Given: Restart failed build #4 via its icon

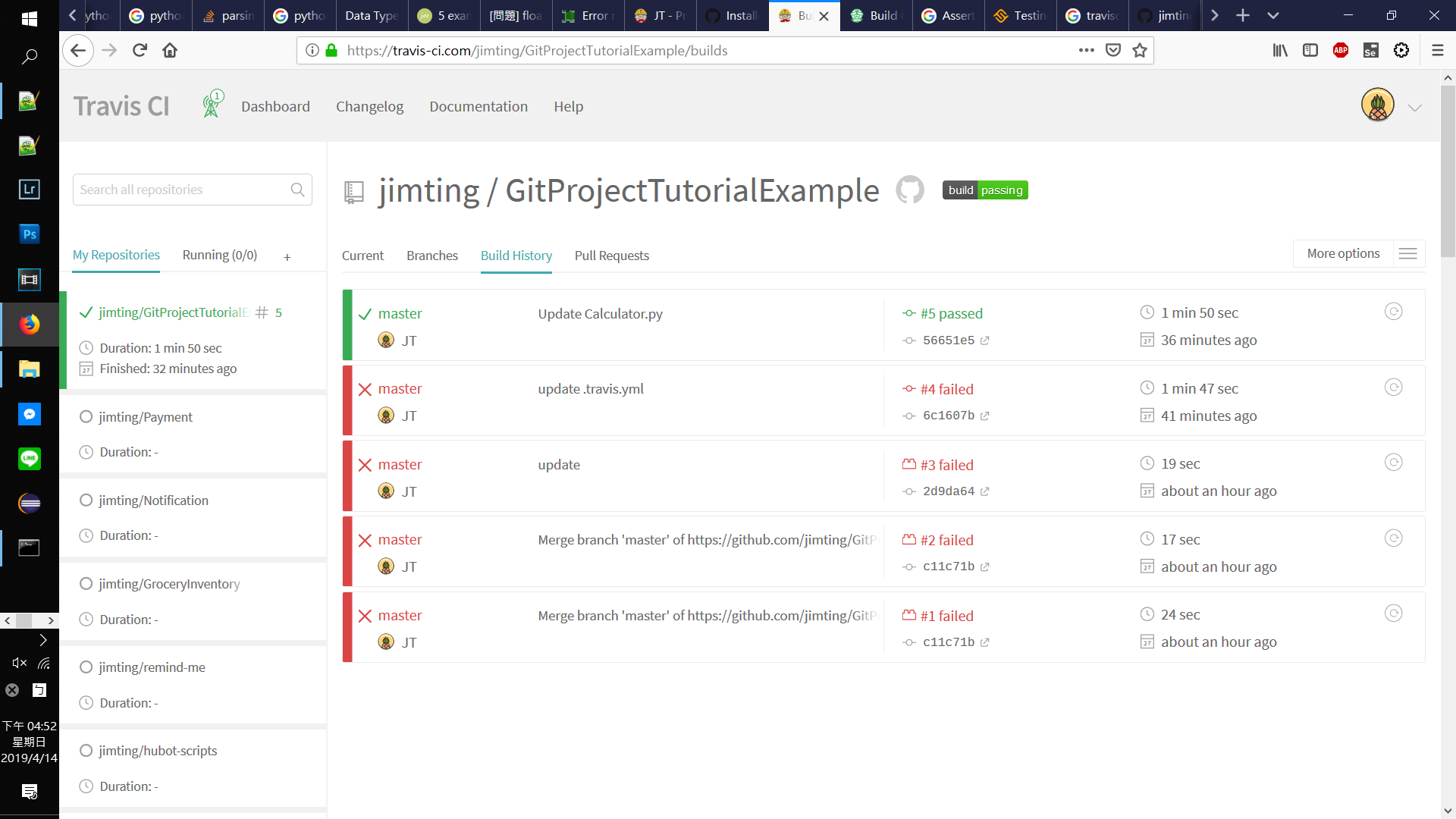Looking at the screenshot, I should tap(1393, 388).
